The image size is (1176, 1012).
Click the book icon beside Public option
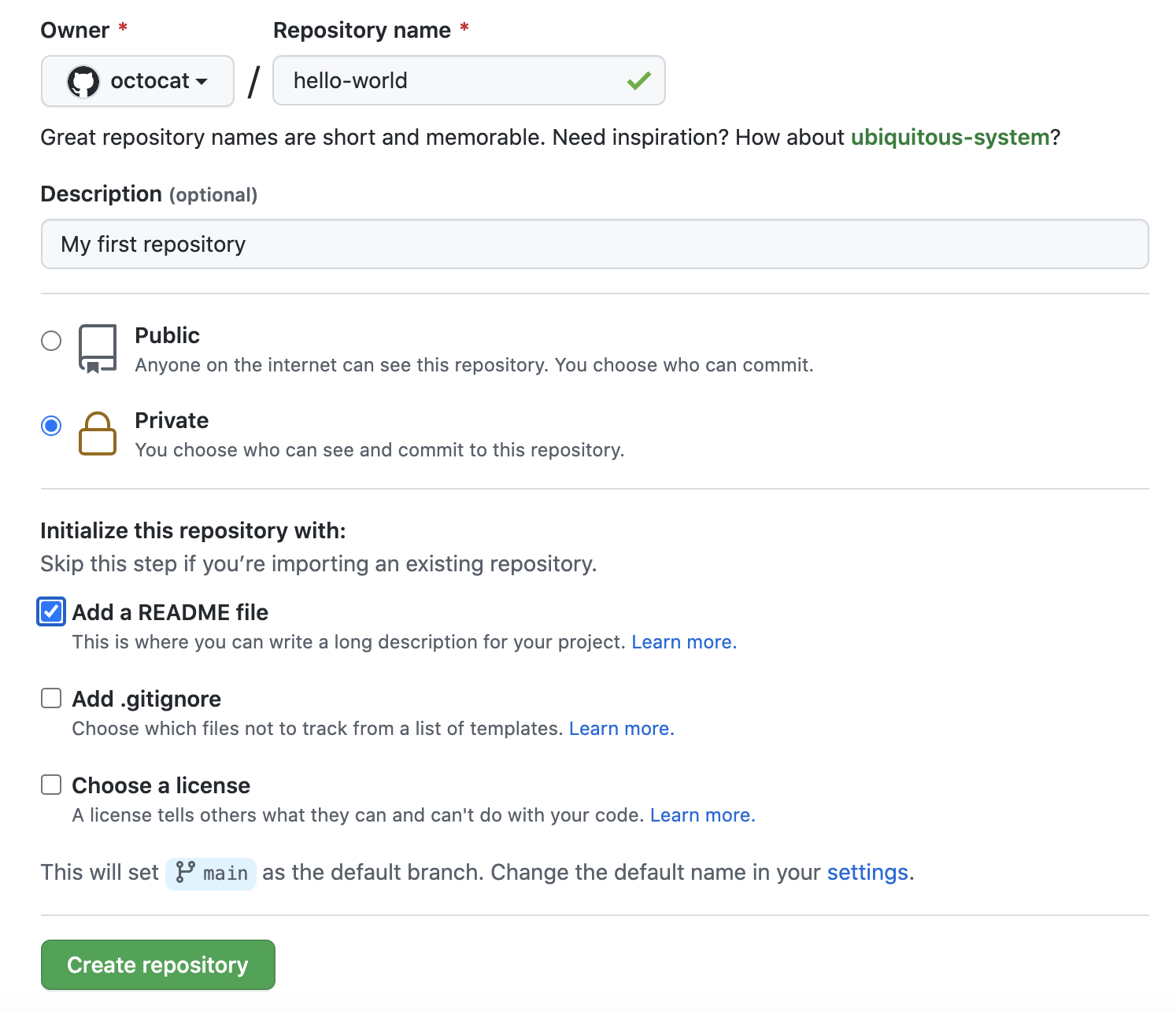(97, 346)
